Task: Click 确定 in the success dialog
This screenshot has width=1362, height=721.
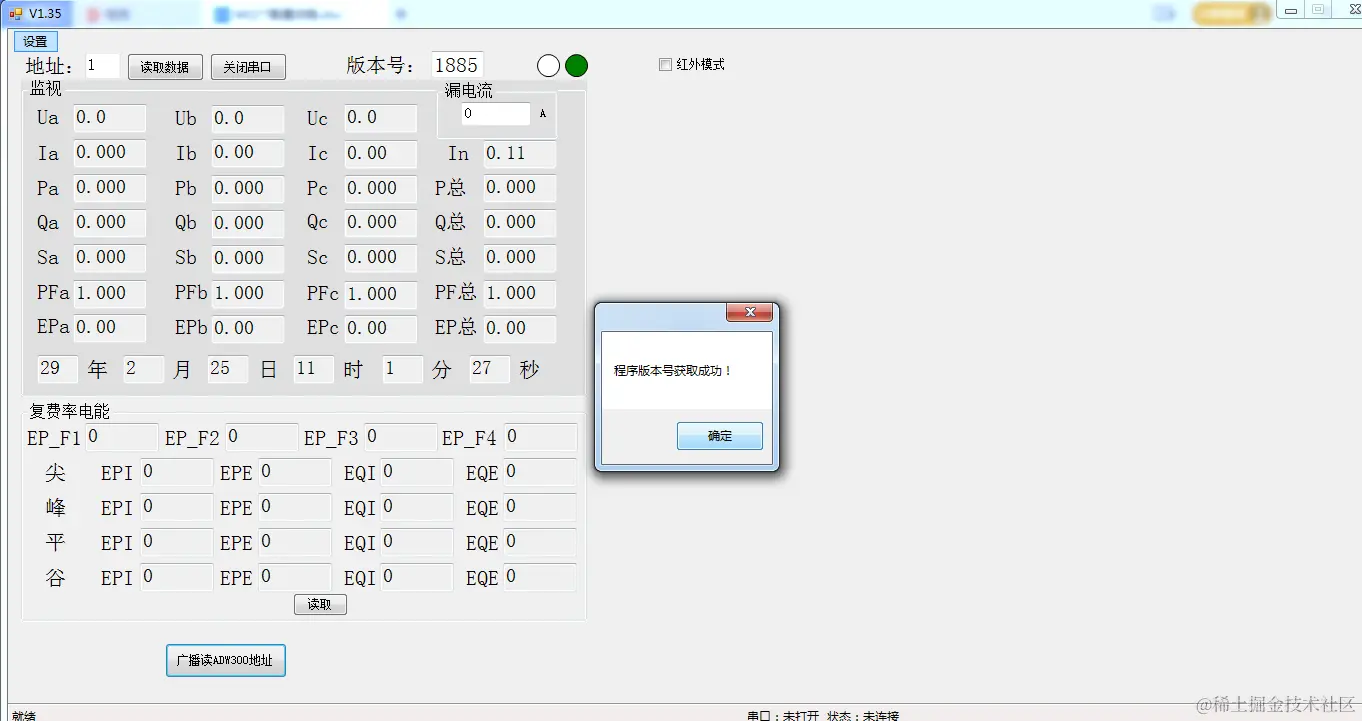Action: click(x=720, y=436)
